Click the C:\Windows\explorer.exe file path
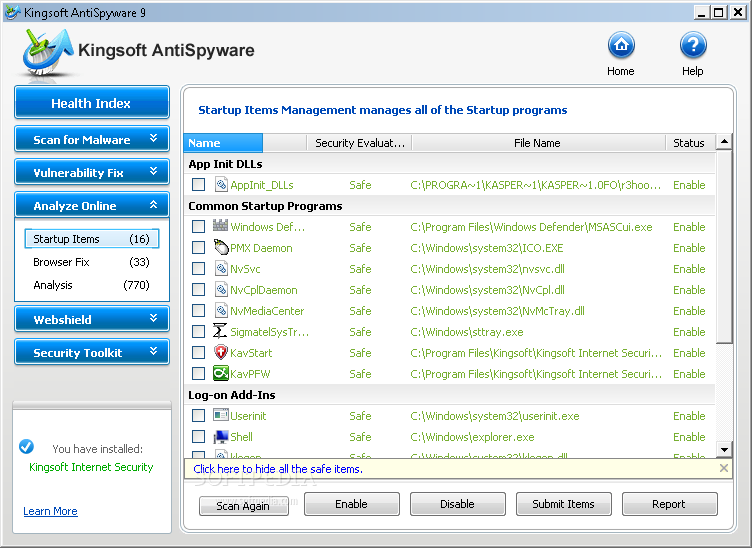 click(x=472, y=437)
